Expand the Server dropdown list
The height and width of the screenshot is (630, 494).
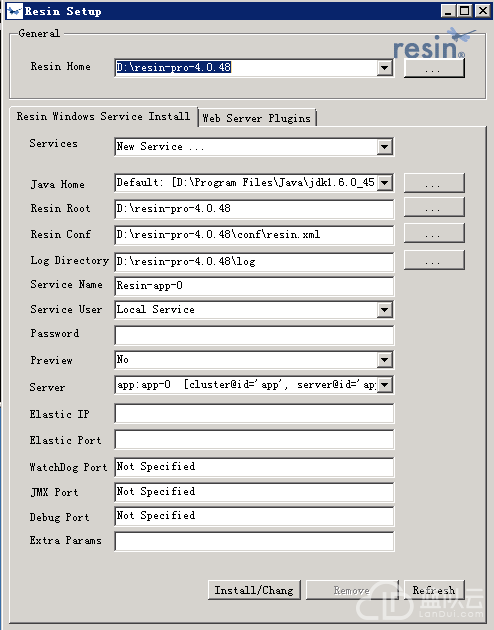click(384, 385)
